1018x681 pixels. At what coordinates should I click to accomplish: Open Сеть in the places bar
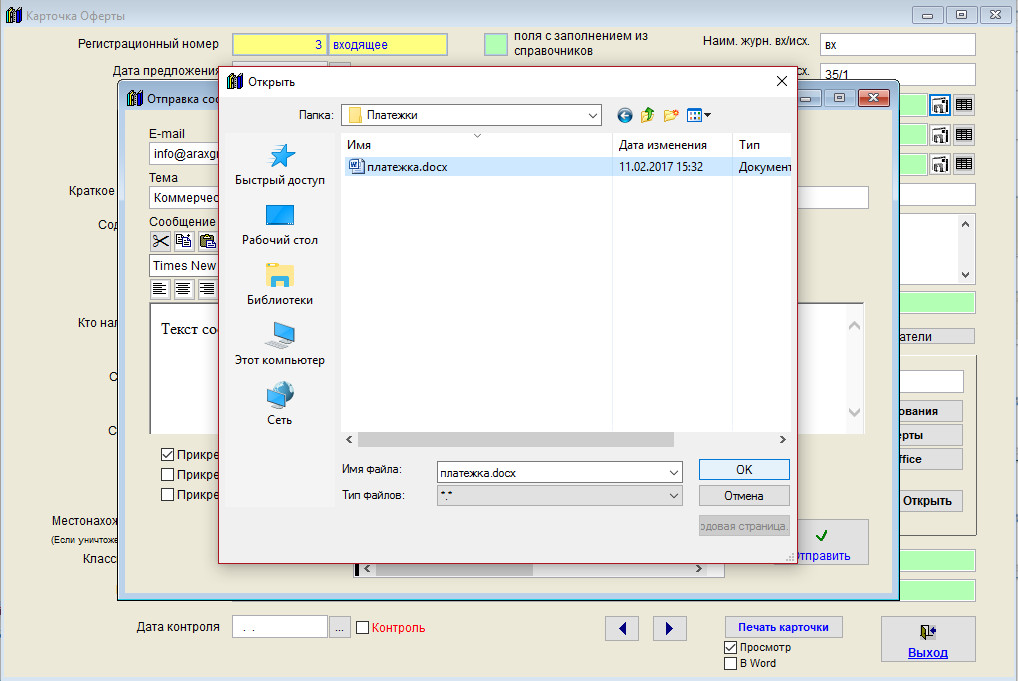tap(280, 404)
